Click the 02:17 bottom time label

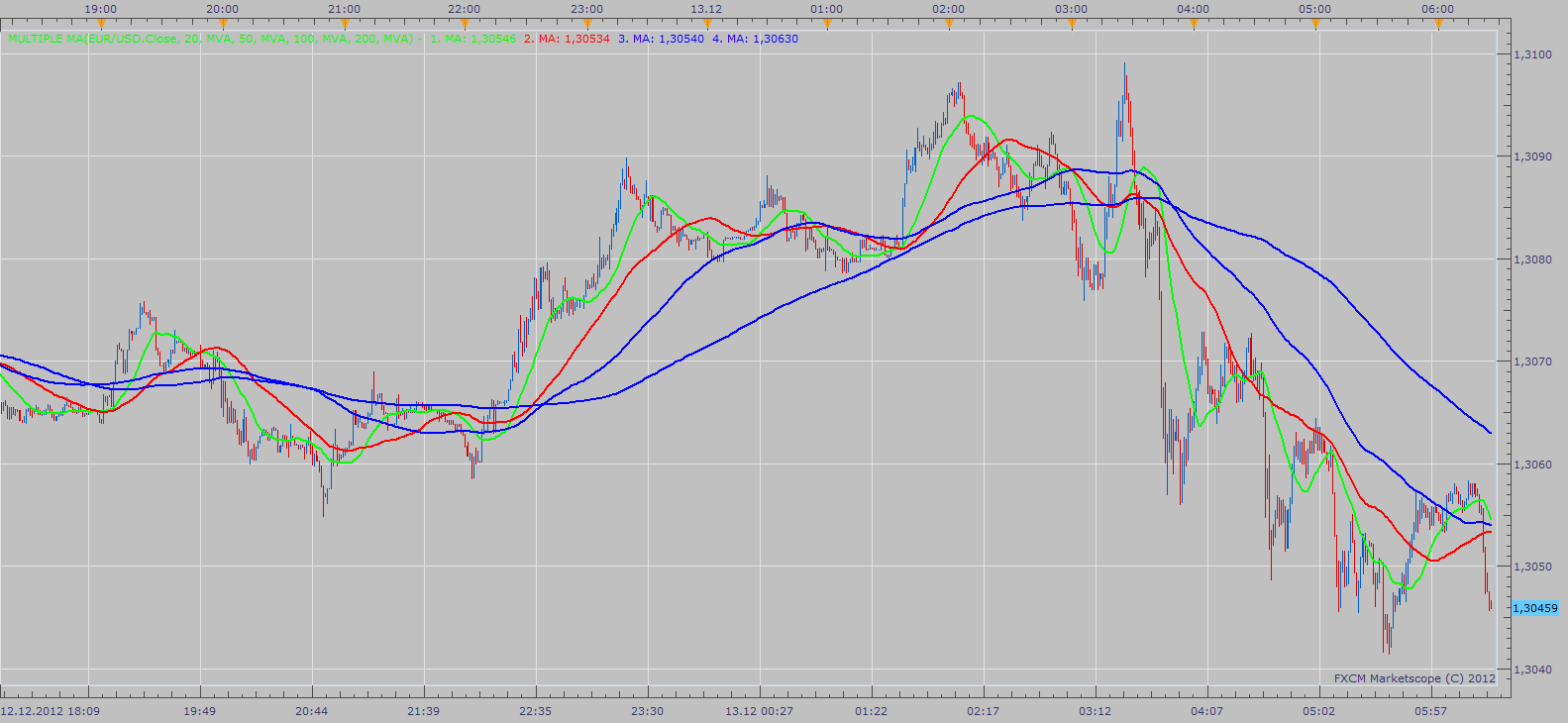pos(984,711)
